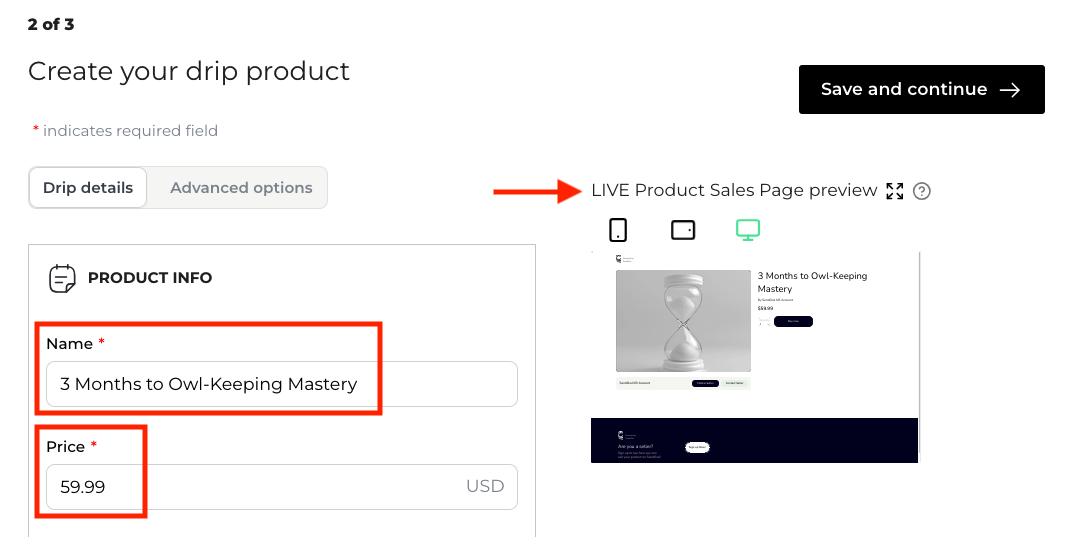The height and width of the screenshot is (537, 1076).
Task: Click Sign up Now in preview footer
Action: (697, 447)
